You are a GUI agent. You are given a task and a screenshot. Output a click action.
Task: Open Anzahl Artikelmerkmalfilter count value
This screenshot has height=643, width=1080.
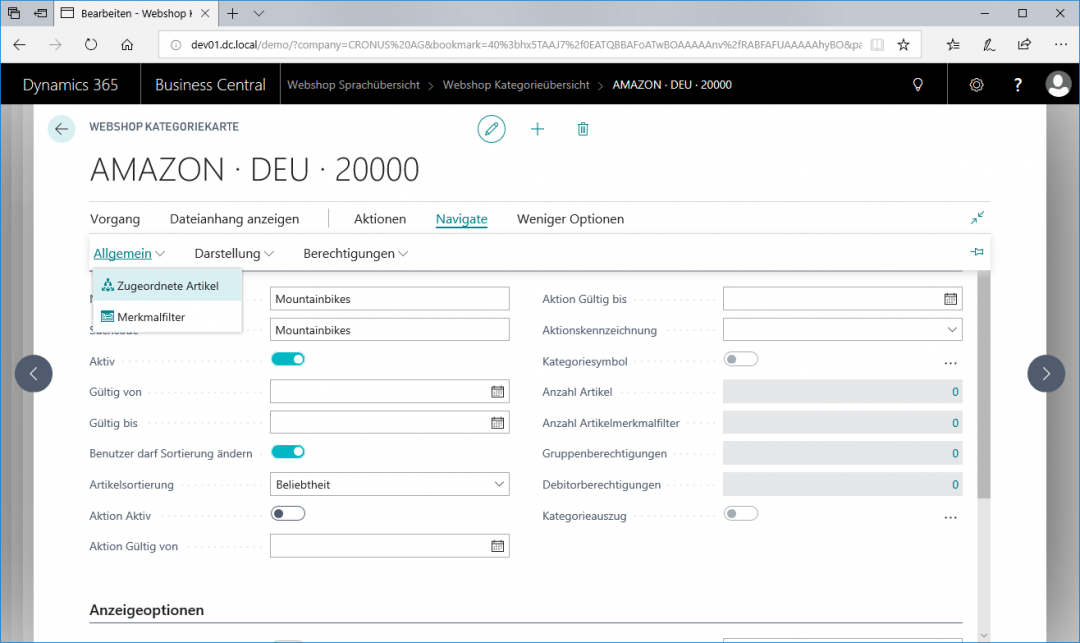pyautogui.click(x=842, y=423)
